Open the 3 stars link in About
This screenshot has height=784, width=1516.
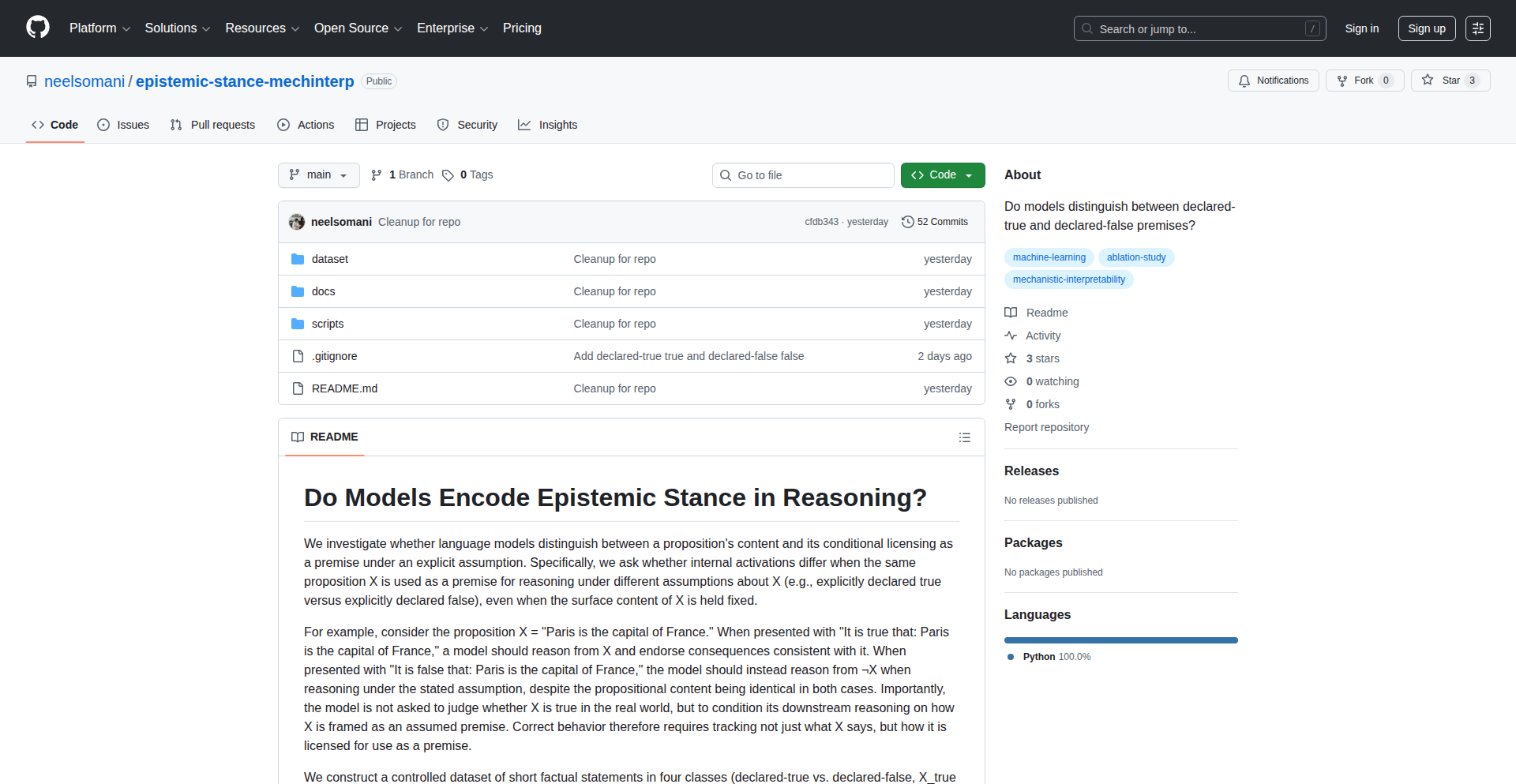(x=1043, y=358)
